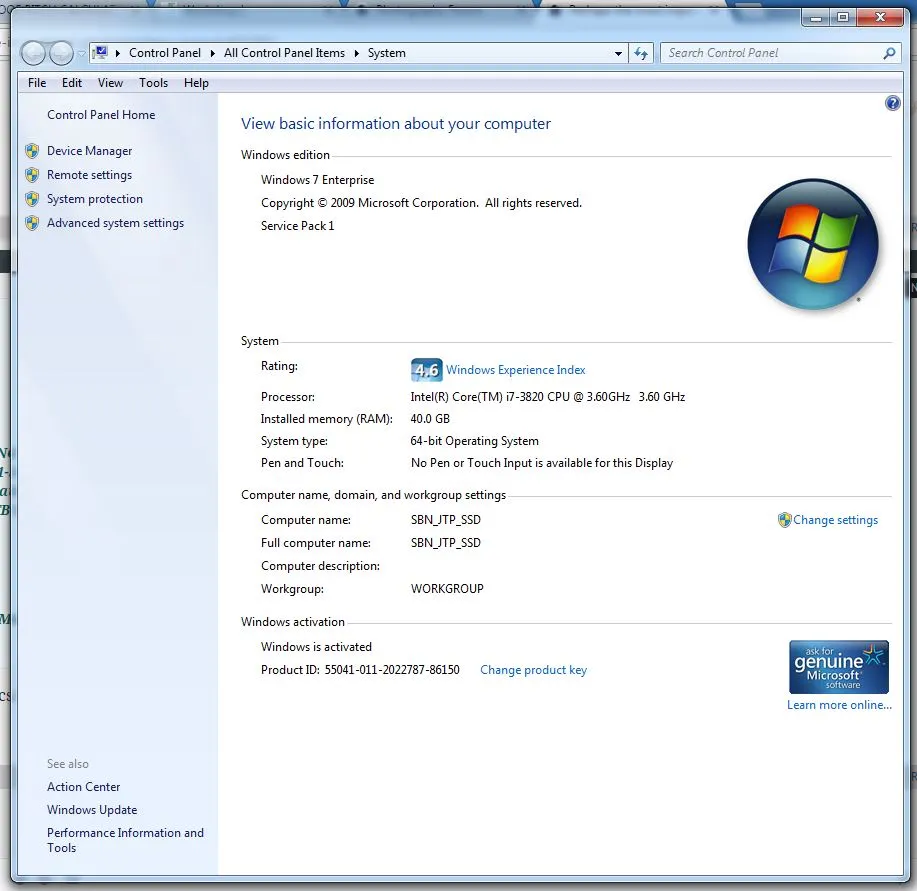Open the Tools menu
The image size is (917, 891).
[x=153, y=83]
